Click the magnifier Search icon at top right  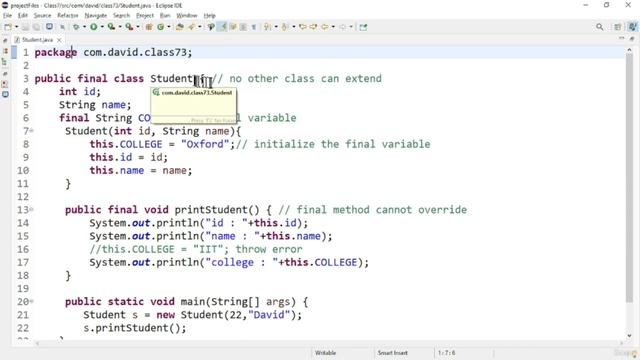(x=600, y=27)
